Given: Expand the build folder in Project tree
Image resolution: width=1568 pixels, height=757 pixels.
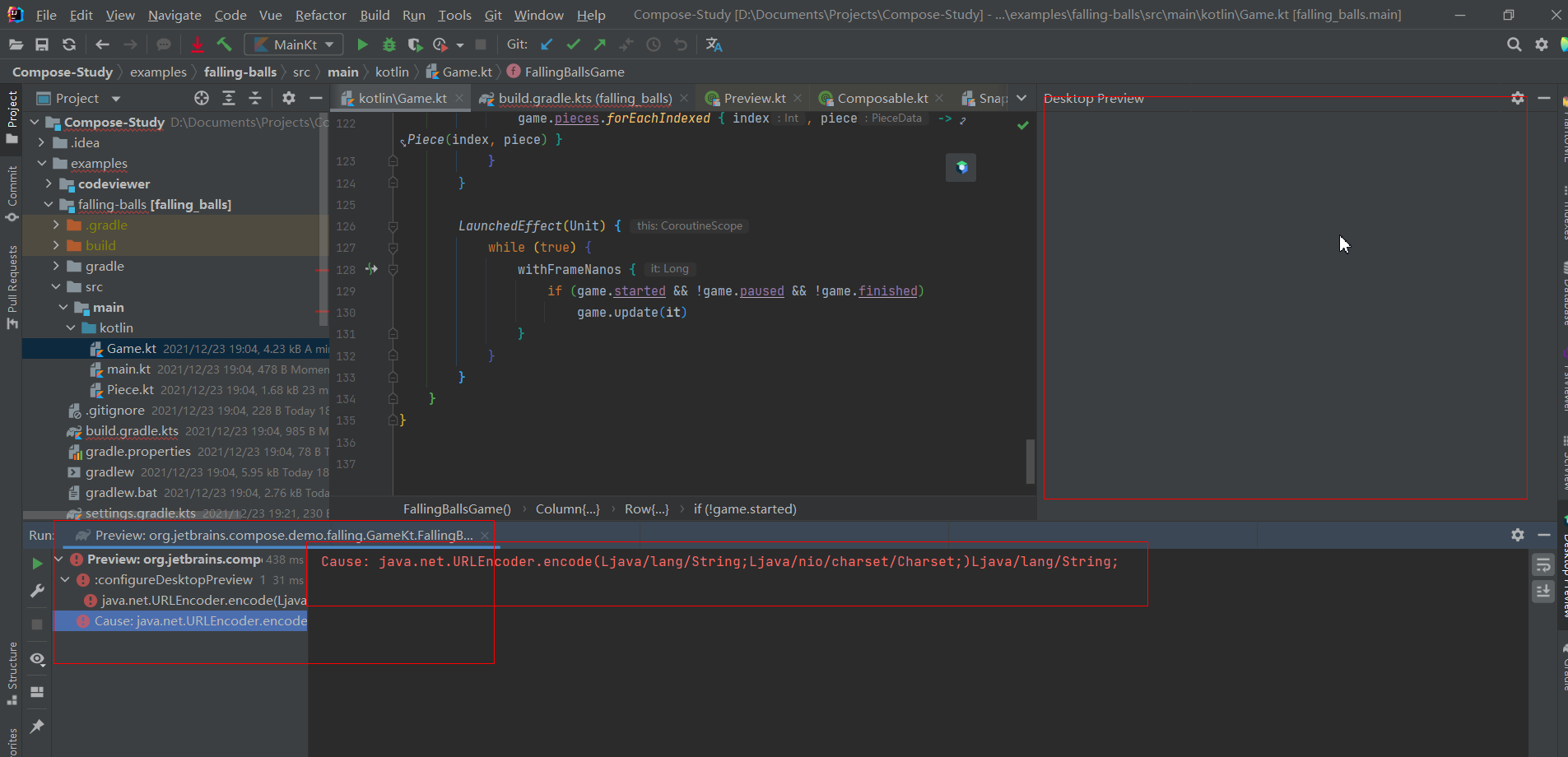Looking at the screenshot, I should click(x=54, y=245).
